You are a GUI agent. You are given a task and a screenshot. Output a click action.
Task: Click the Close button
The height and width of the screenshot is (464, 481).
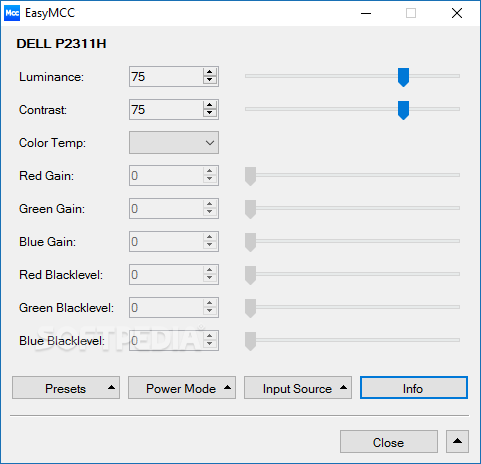click(389, 441)
